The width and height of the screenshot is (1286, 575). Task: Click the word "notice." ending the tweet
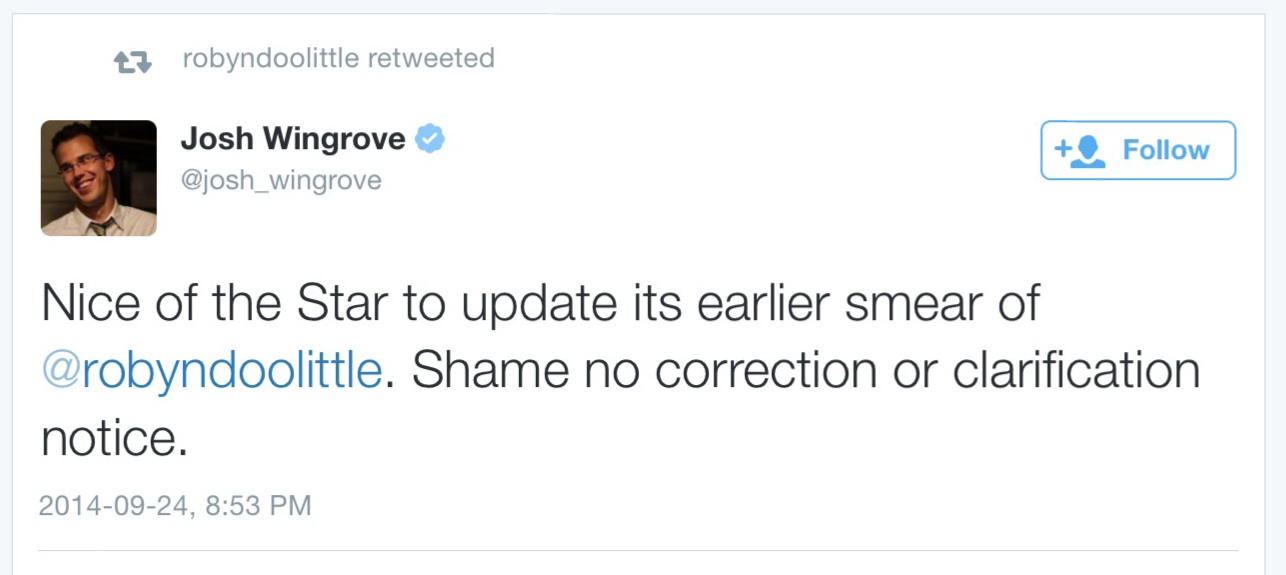point(114,438)
